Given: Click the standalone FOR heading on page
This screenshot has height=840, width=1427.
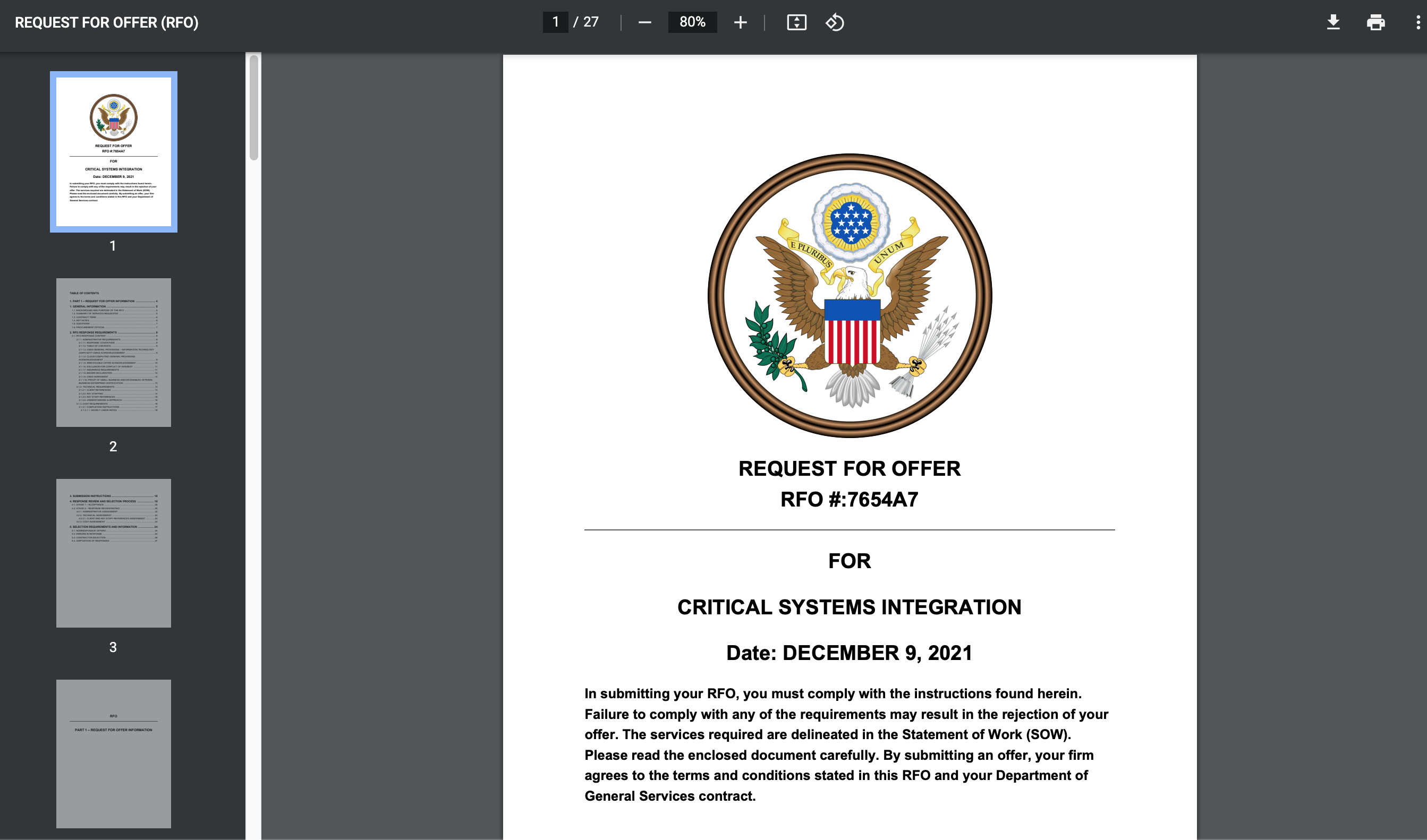Looking at the screenshot, I should click(x=850, y=561).
